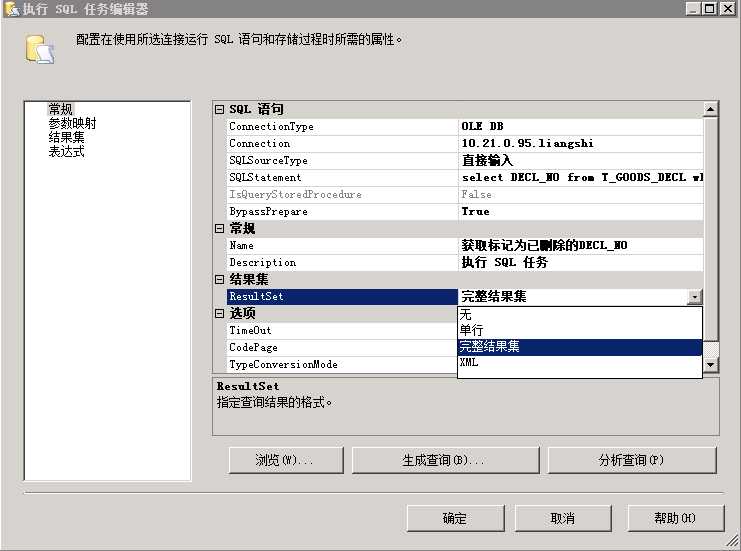Viewport: 741px width, 551px height.
Task: Select the Connection property label
Action: pos(342,144)
